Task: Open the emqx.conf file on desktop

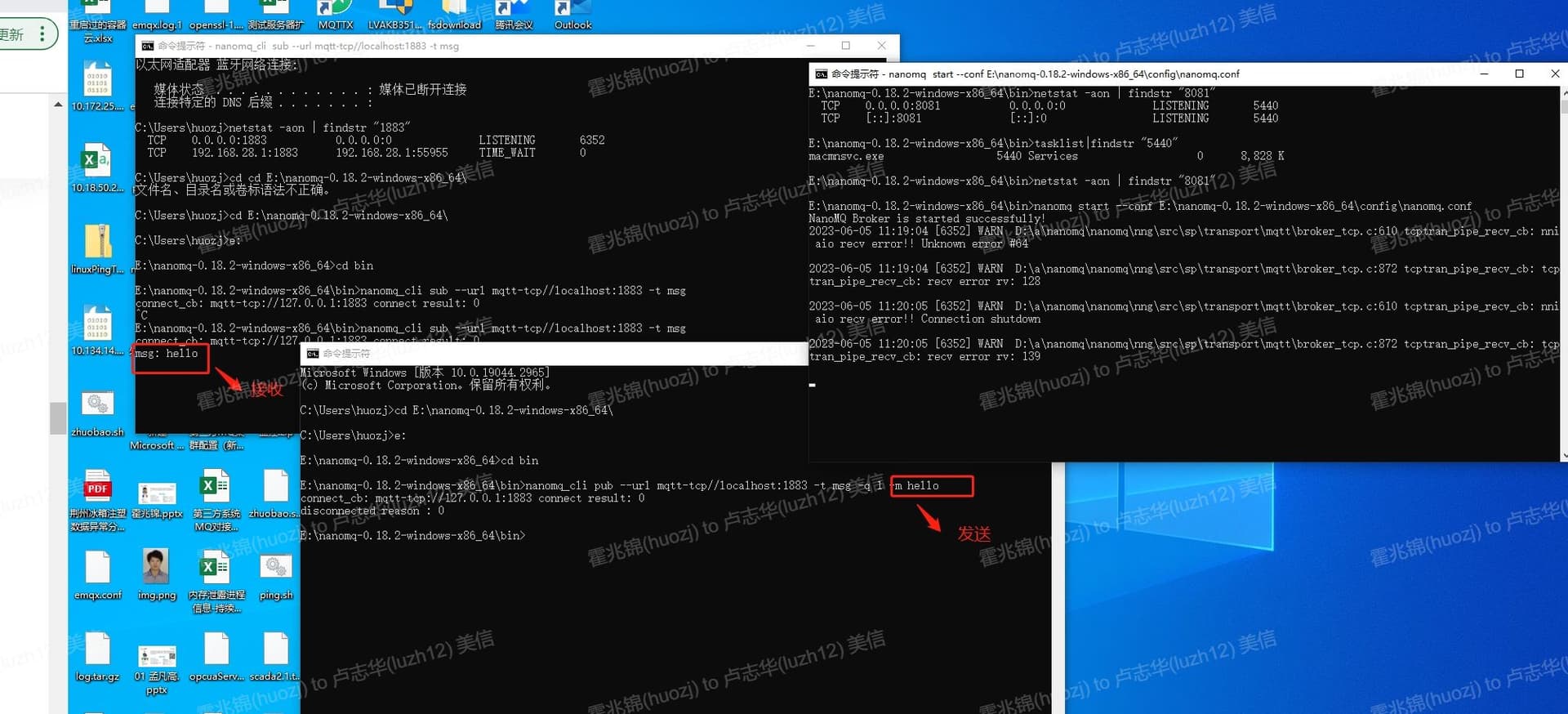Action: pos(98,569)
